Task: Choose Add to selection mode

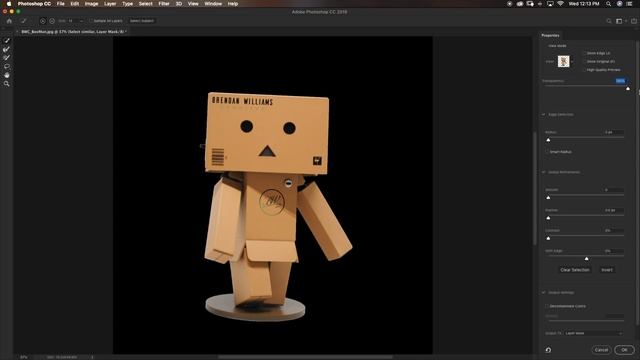Action: [42, 21]
